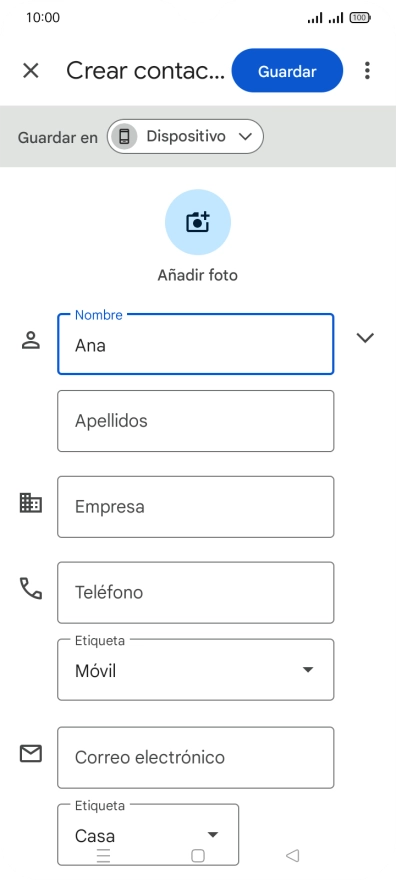Tap the Android back navigation triangle

pos(292,855)
